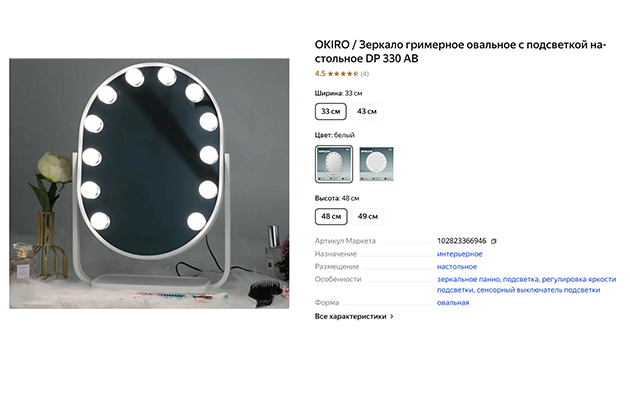Choose the 48 см height option
Screen dimensions: 630x400
(331, 216)
